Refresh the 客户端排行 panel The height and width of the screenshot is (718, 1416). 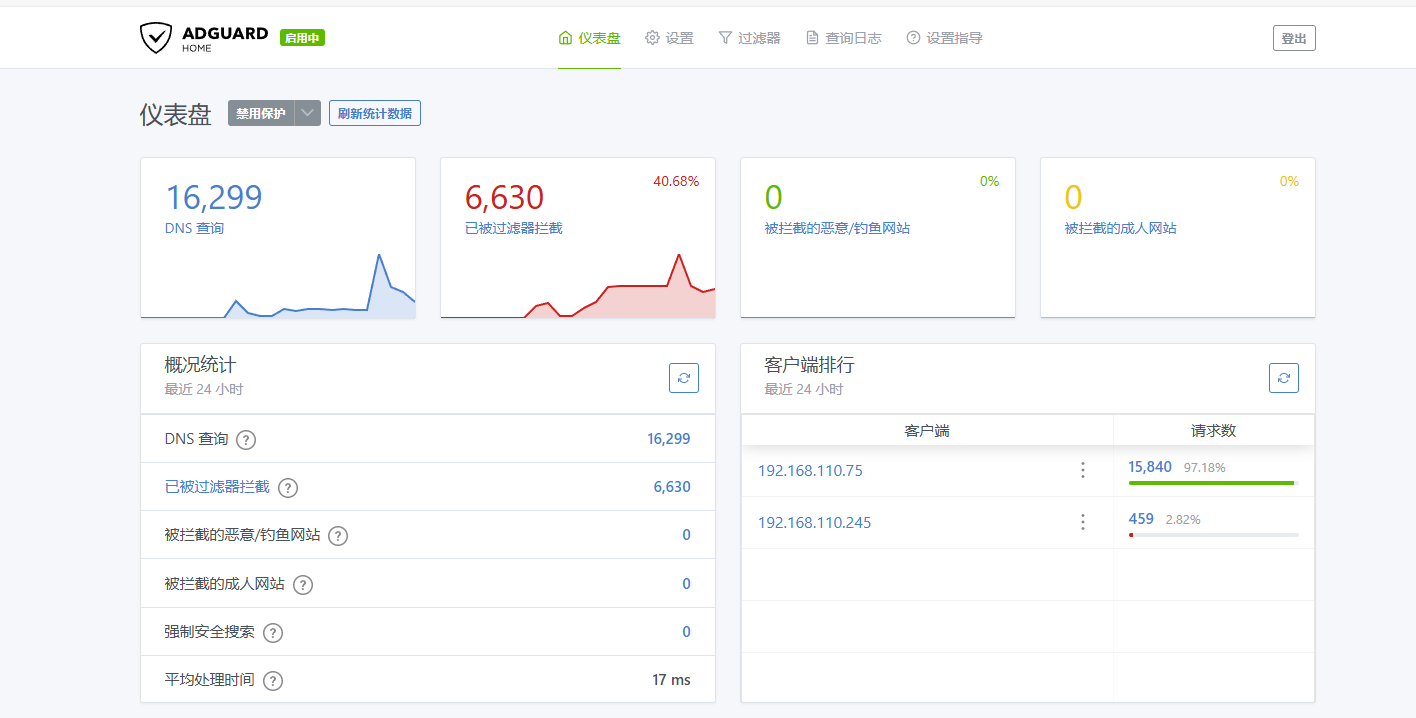click(x=1284, y=378)
